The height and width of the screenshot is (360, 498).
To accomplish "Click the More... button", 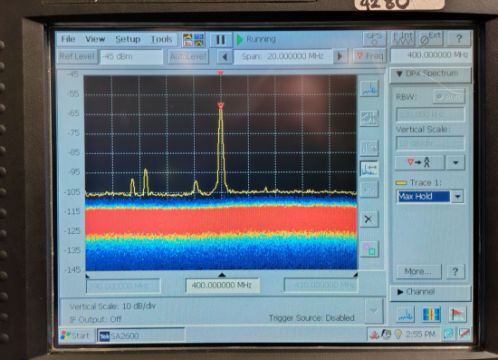I will click(x=419, y=272).
